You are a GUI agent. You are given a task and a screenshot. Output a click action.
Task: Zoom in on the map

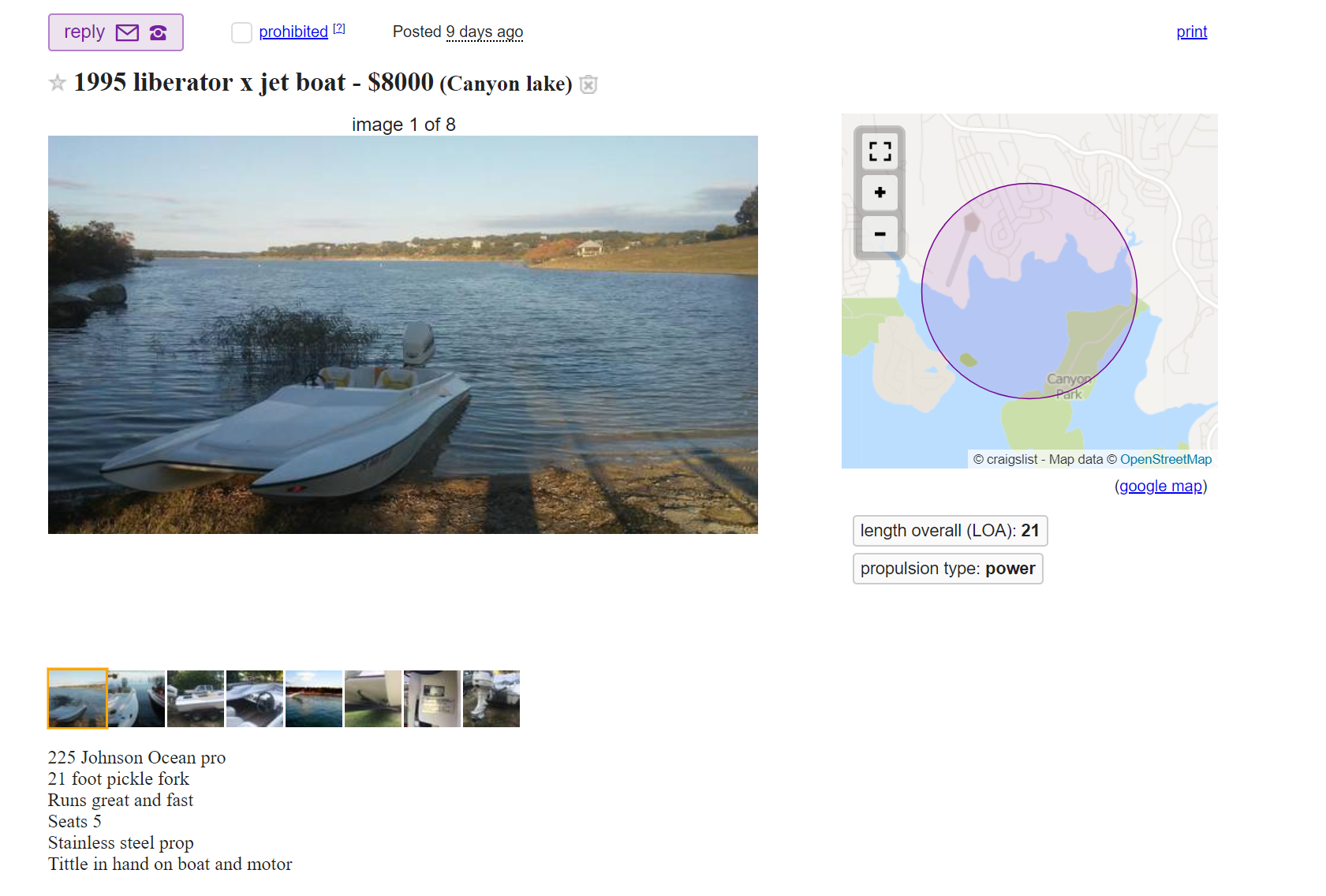(880, 192)
